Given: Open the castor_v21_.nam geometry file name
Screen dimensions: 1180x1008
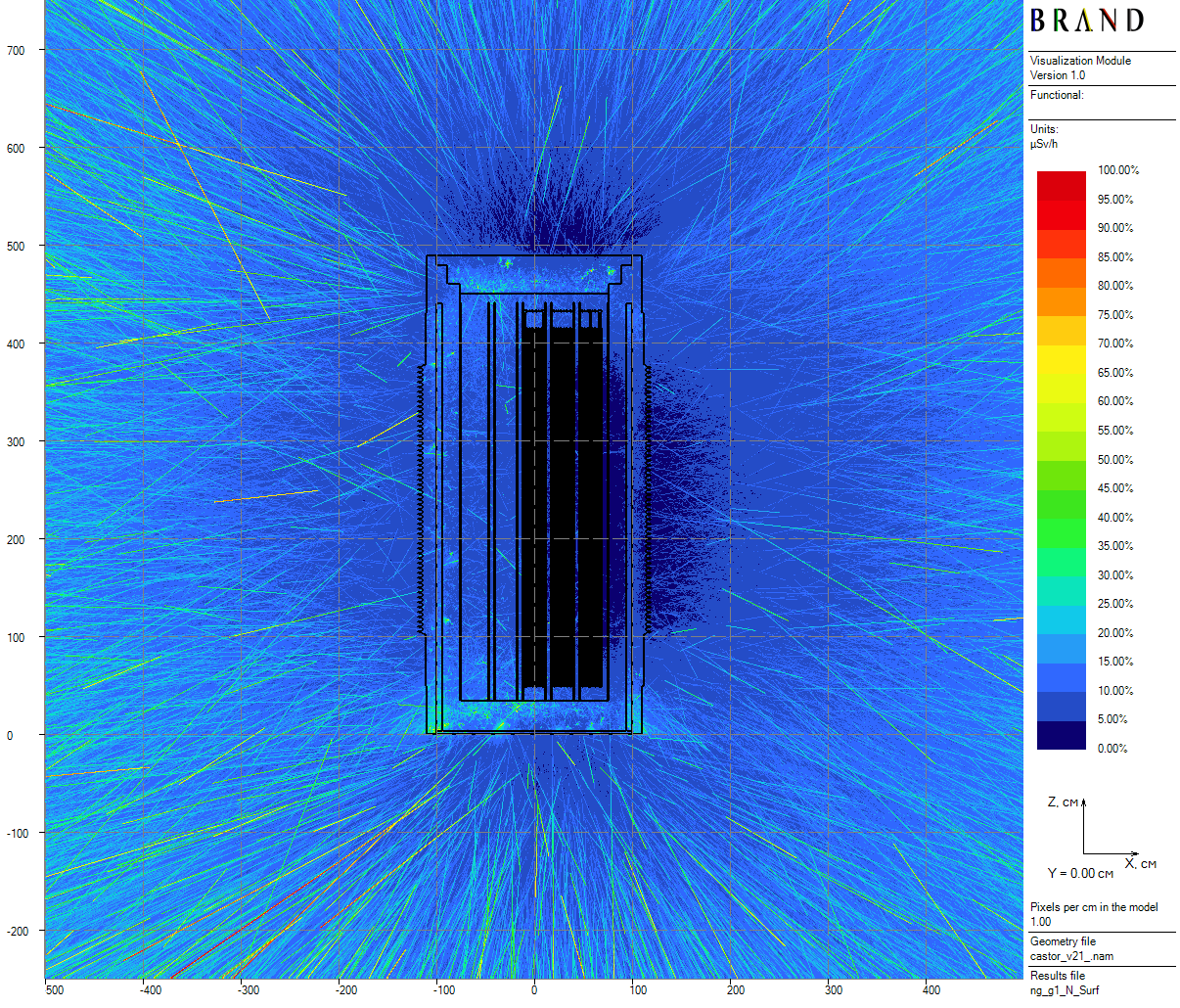Looking at the screenshot, I should click(1071, 956).
